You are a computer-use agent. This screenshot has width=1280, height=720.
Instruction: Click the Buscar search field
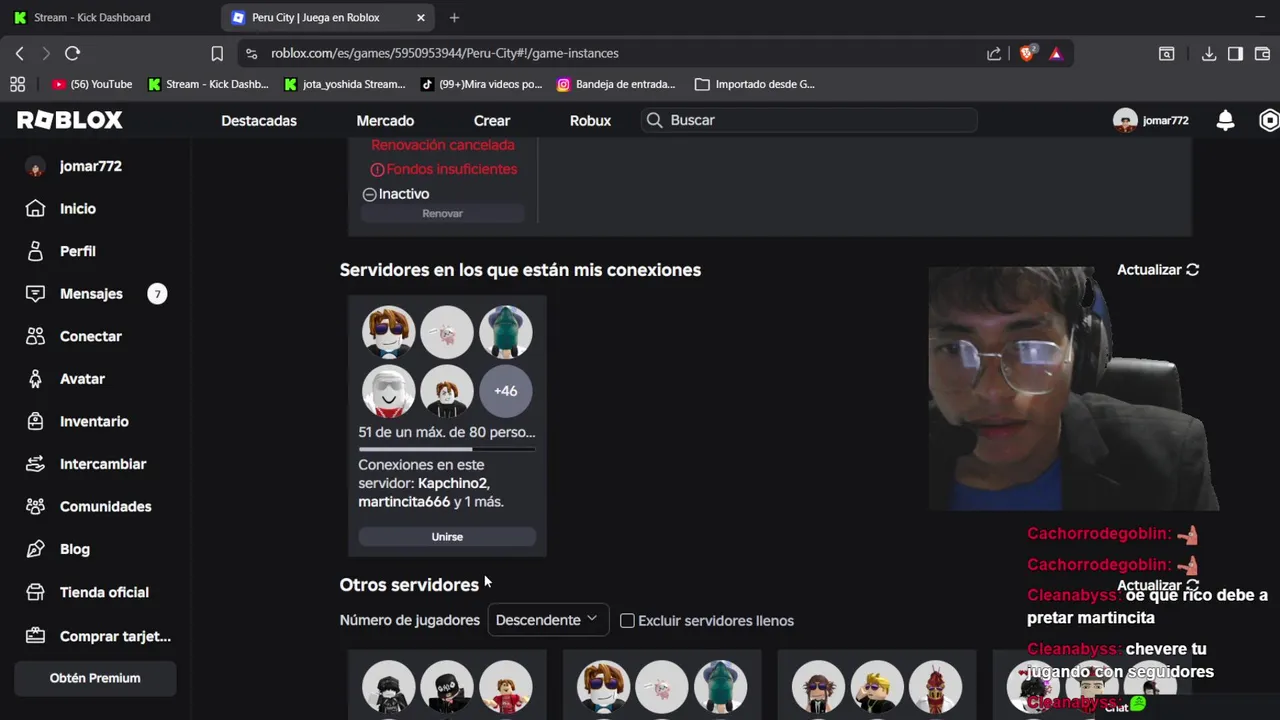(809, 120)
